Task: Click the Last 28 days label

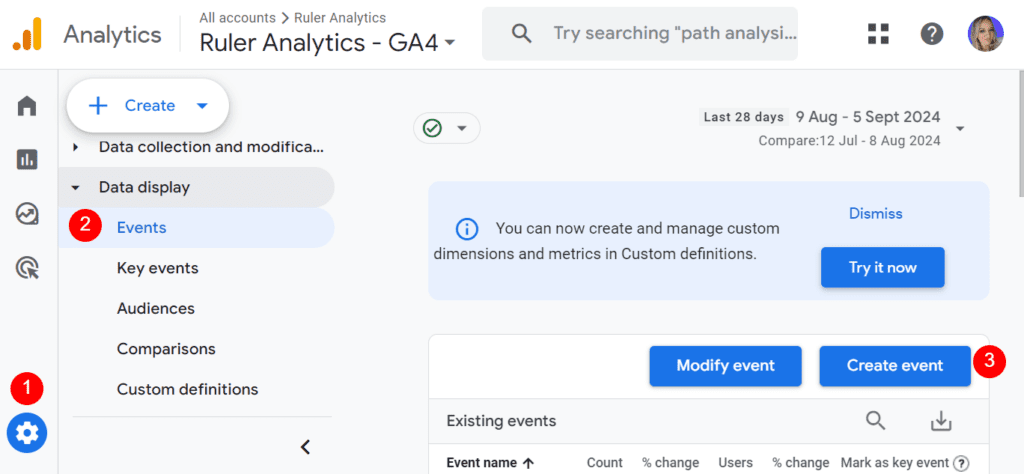Action: click(743, 118)
